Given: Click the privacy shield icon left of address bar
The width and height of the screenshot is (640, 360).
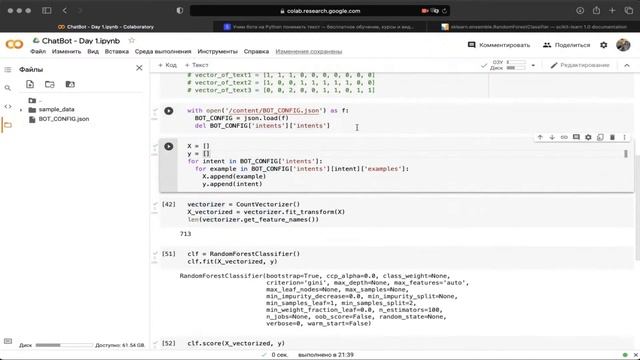Looking at the screenshot, I should [180, 11].
